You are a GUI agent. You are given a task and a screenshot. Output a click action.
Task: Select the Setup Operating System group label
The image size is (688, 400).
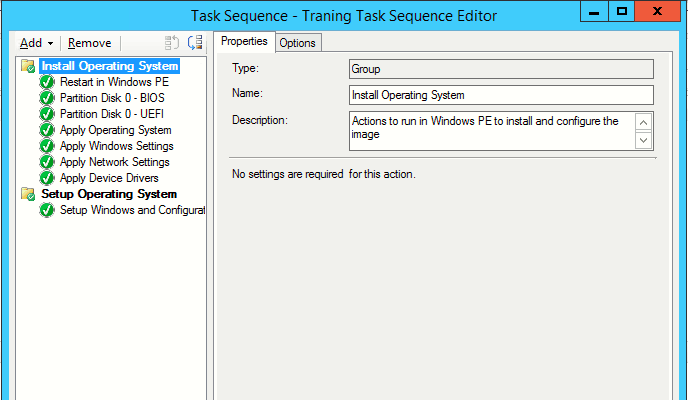coord(109,194)
